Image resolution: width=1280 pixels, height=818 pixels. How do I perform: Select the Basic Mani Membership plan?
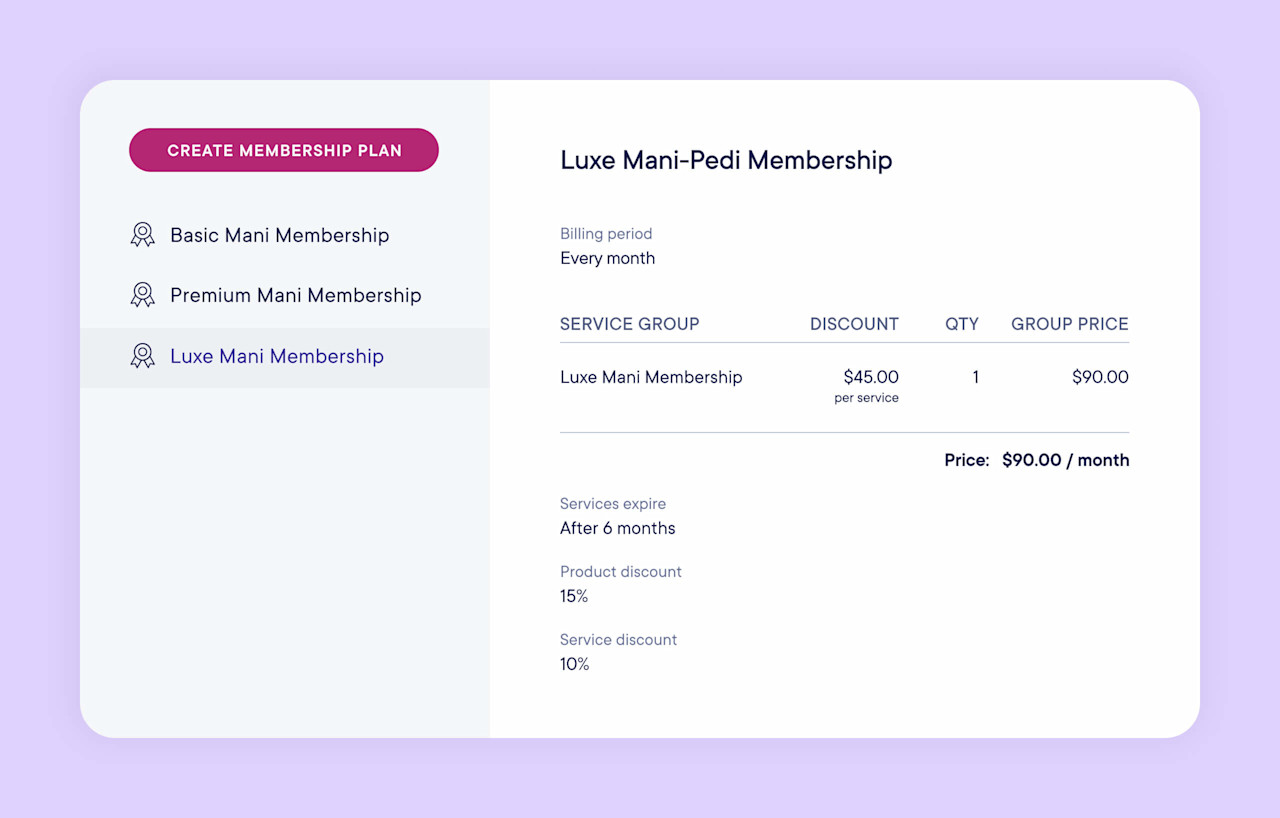coord(279,235)
